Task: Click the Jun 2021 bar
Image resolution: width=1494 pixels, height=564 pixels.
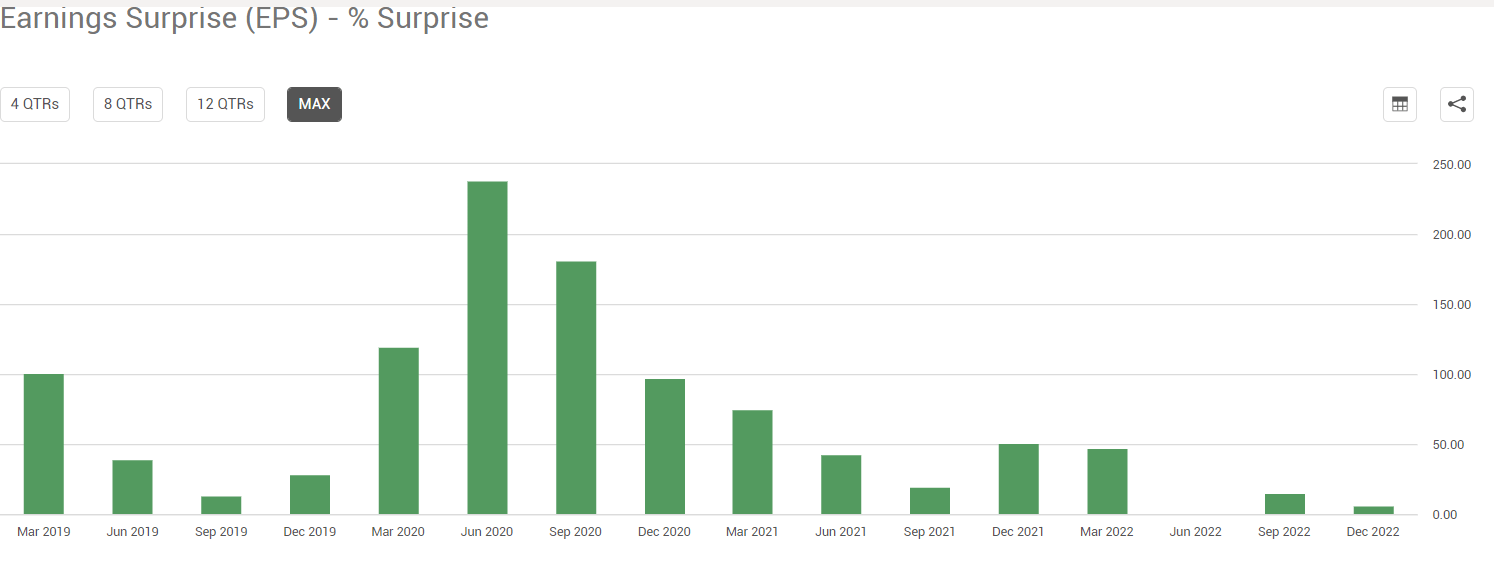Action: (841, 485)
